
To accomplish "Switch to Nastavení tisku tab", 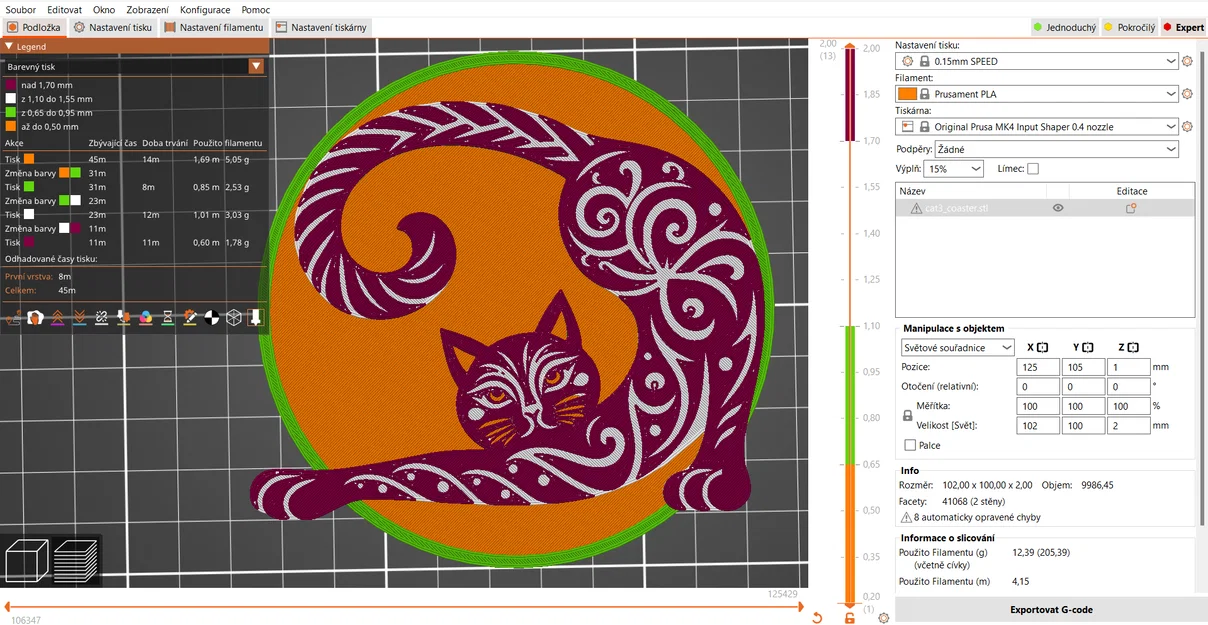I will [113, 27].
